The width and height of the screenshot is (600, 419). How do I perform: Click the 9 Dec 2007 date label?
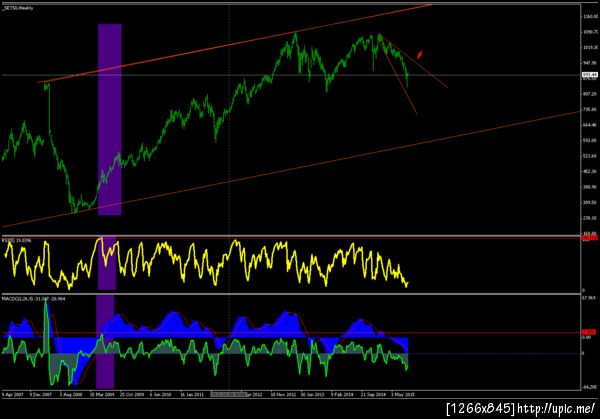[41, 394]
